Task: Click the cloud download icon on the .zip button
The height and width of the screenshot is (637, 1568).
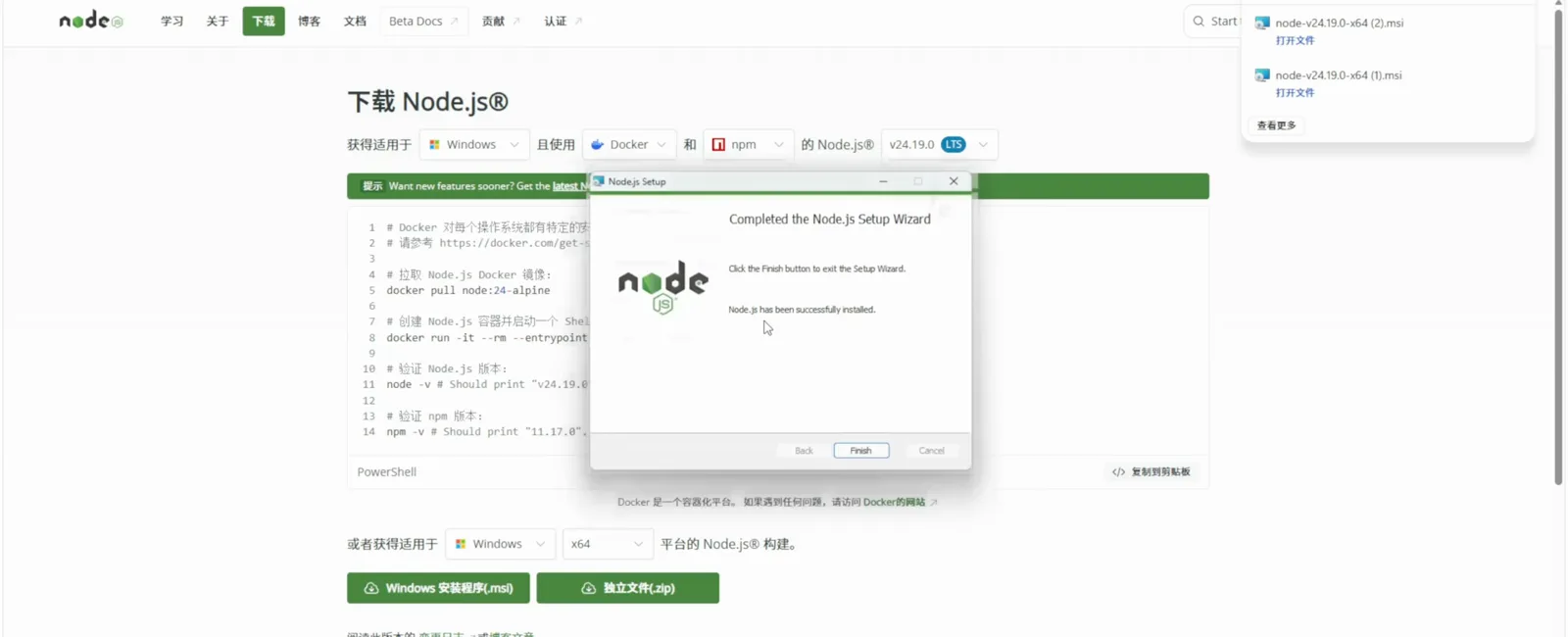Action: coord(588,588)
